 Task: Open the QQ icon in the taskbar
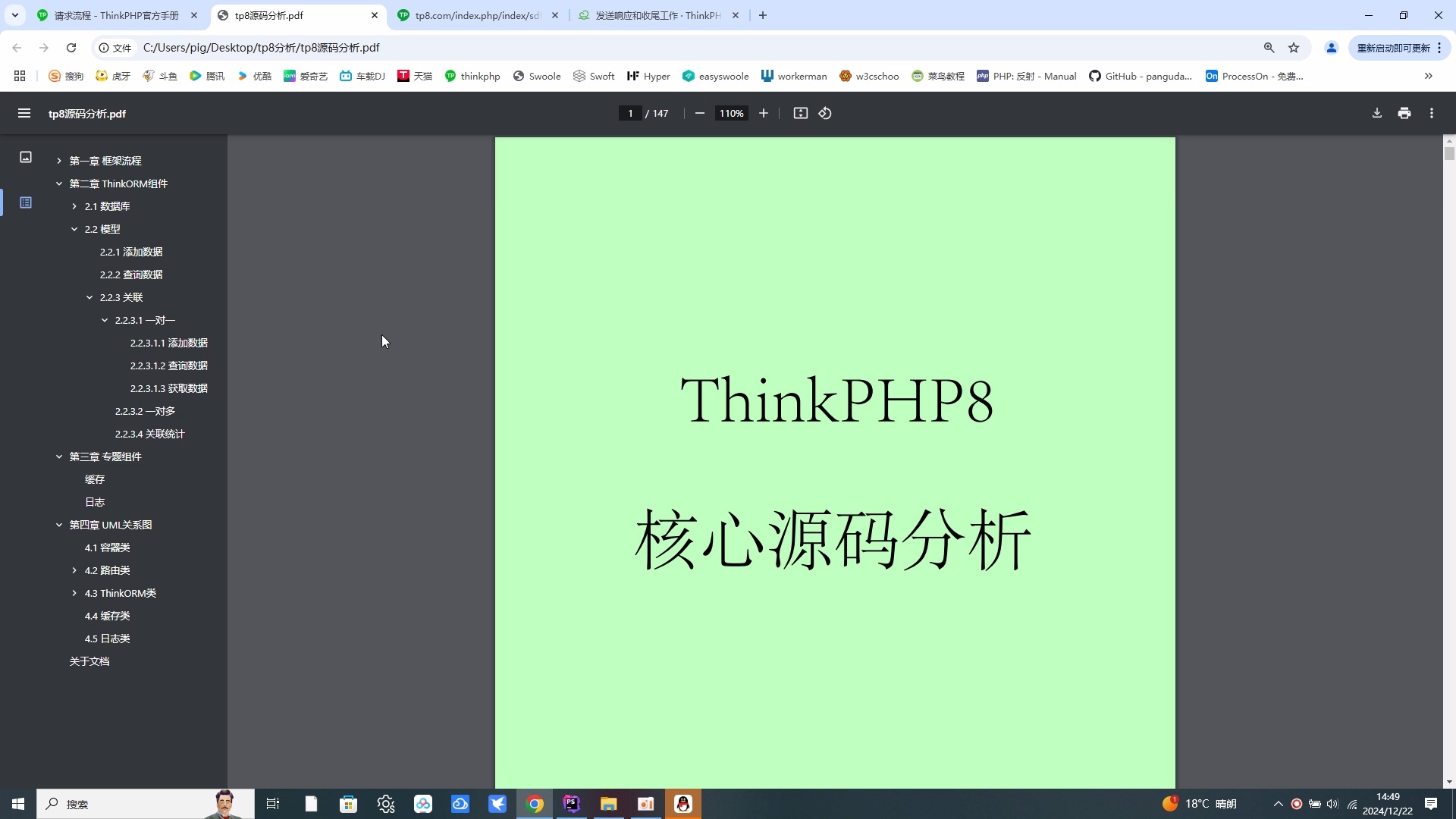(684, 803)
